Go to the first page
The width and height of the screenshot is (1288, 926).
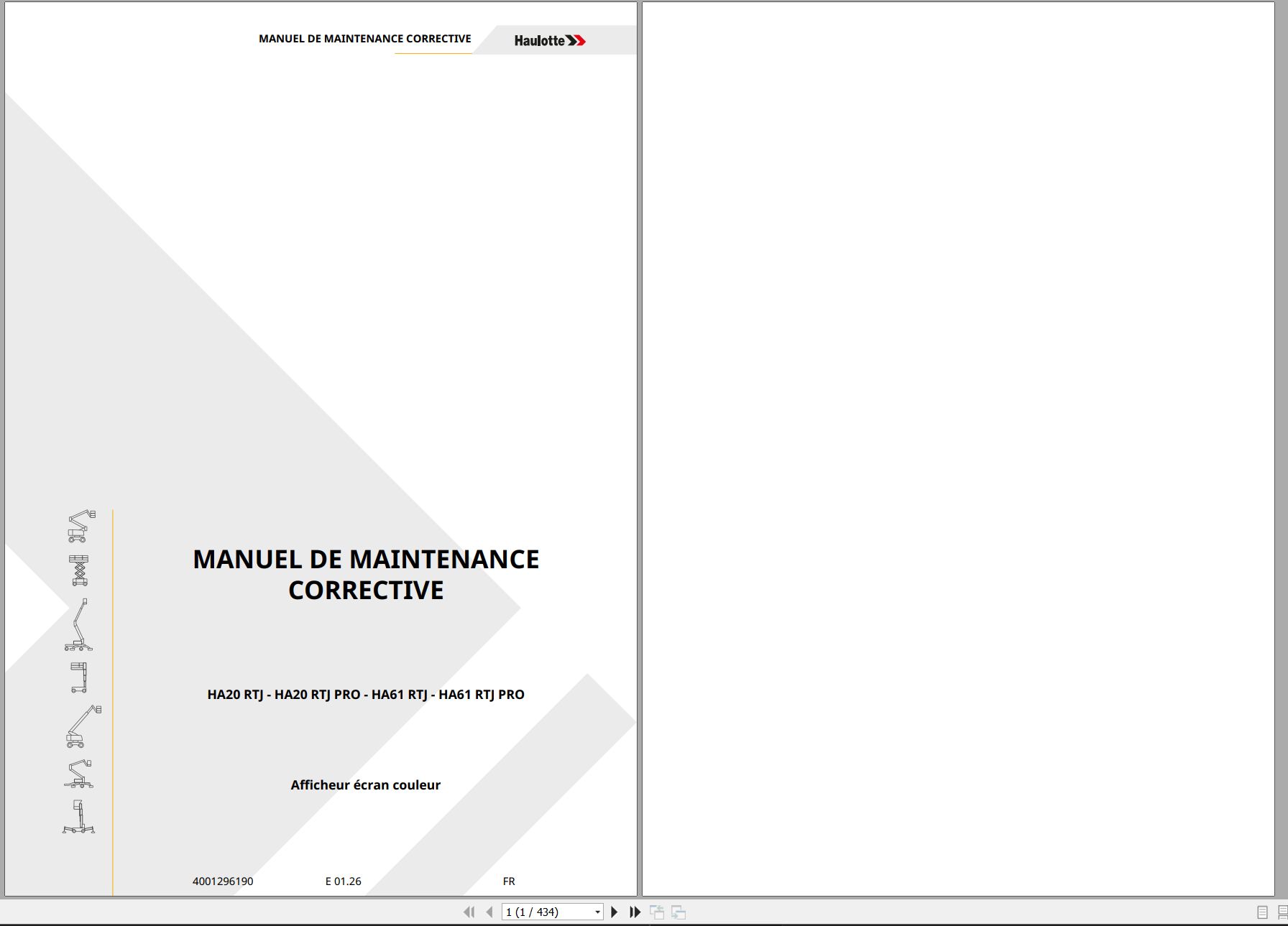click(x=469, y=912)
